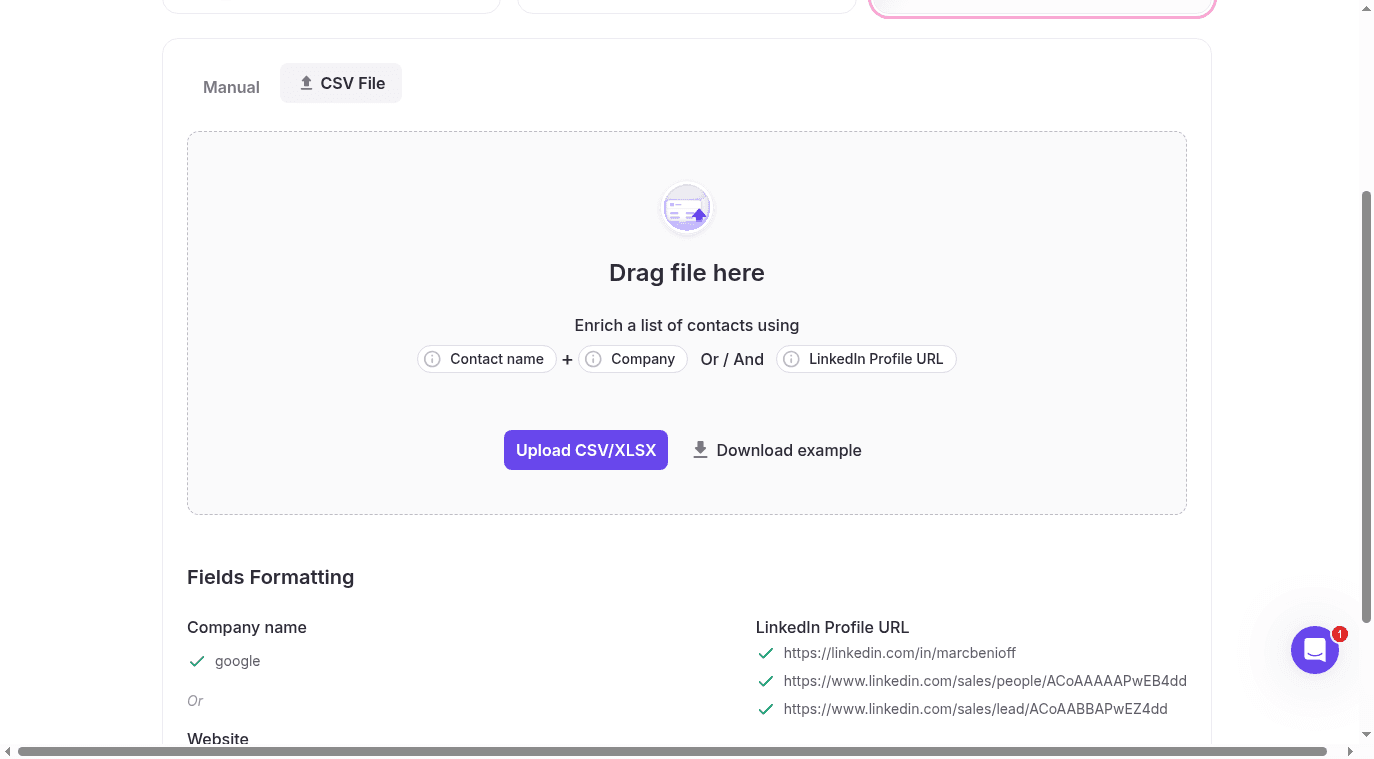Click checkmark beside linkedin.com/in/marcbenioff
Image resolution: width=1374 pixels, height=759 pixels.
(766, 653)
